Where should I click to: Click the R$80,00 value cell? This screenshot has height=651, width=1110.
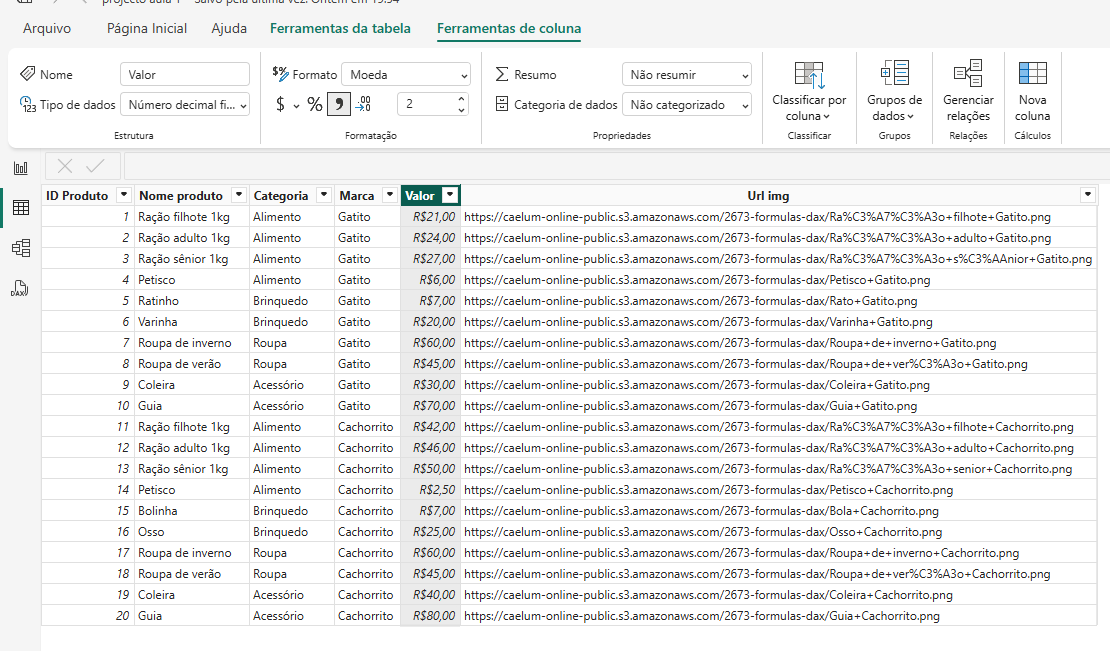[x=431, y=616]
